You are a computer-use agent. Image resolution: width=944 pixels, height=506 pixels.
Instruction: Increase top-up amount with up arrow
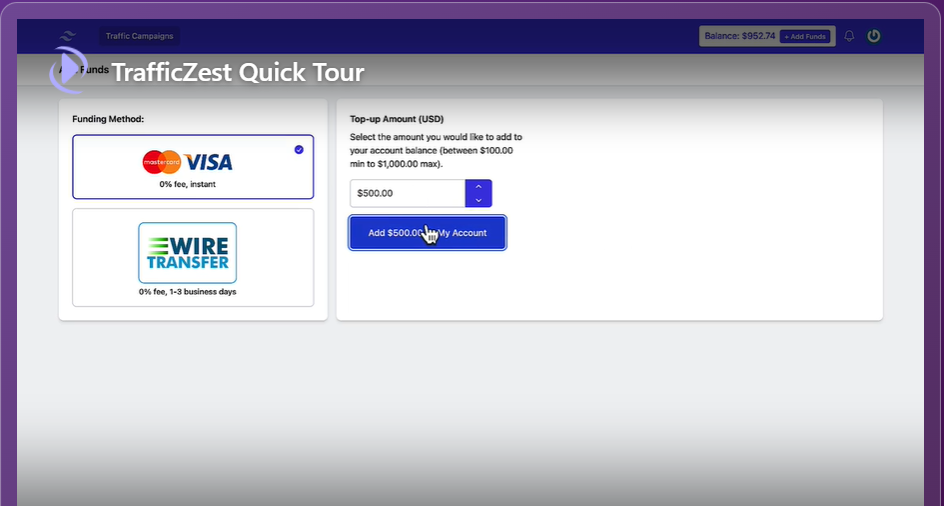479,187
